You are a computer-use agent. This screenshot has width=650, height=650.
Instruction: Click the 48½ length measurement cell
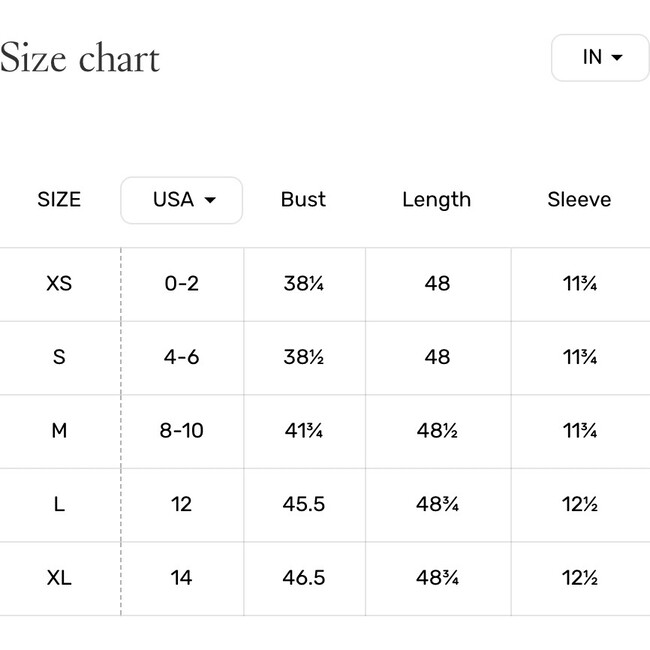pyautogui.click(x=437, y=431)
